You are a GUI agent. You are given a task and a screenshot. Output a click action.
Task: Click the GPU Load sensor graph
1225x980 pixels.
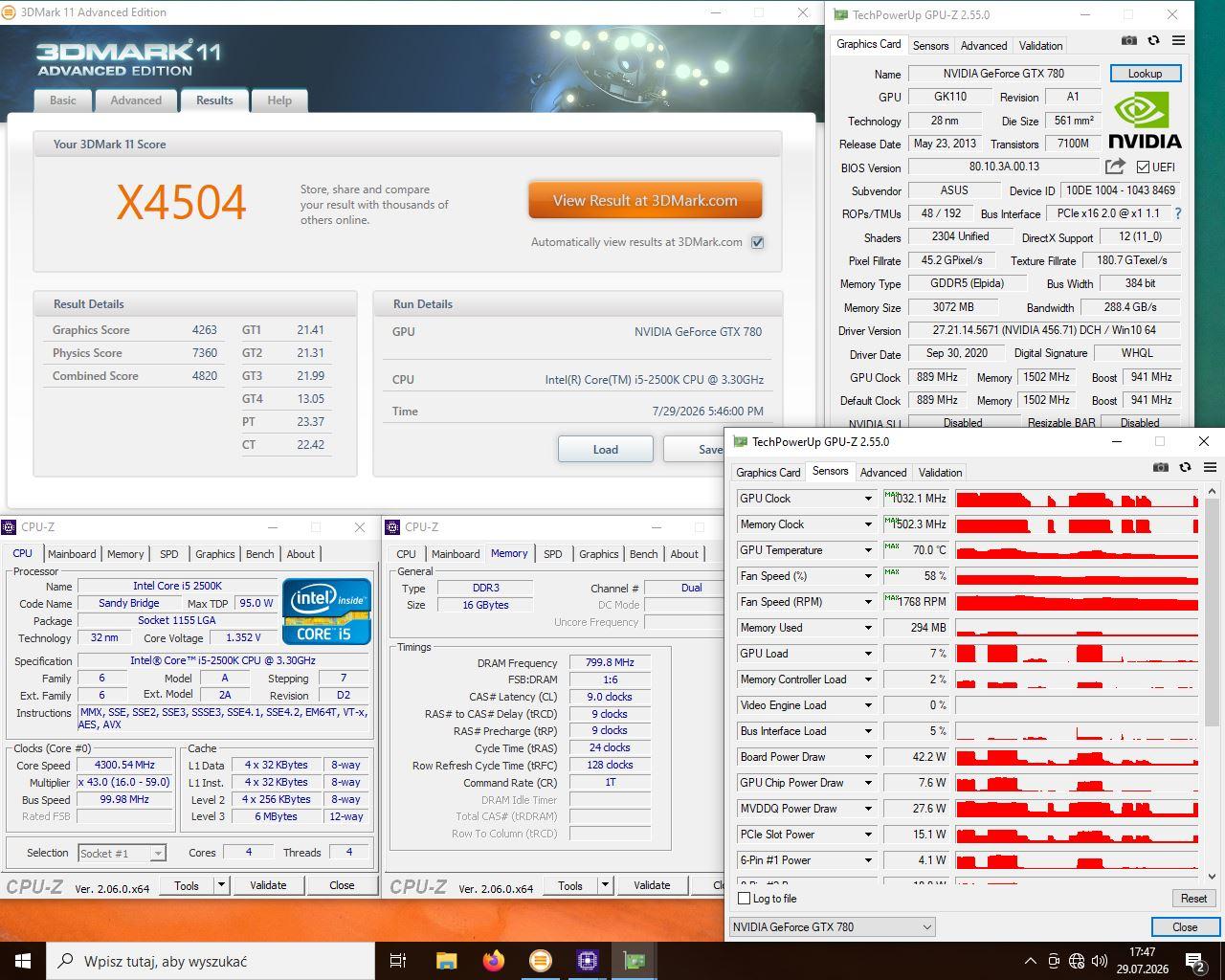tap(1077, 654)
